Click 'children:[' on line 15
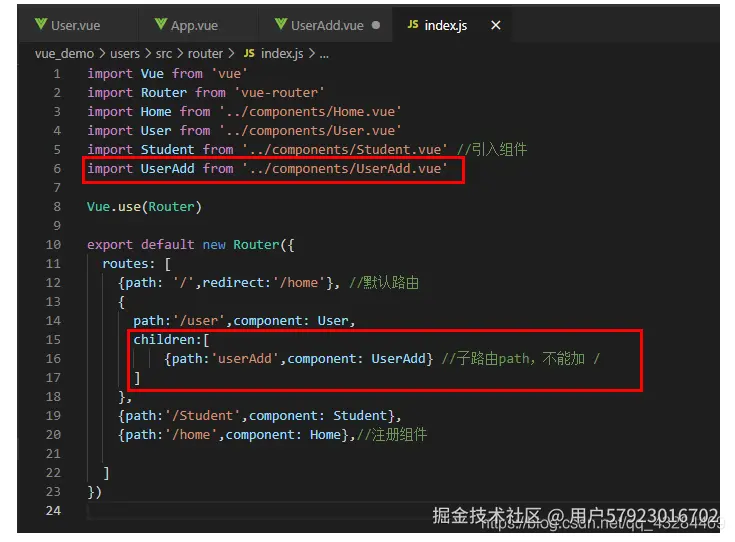 point(171,340)
